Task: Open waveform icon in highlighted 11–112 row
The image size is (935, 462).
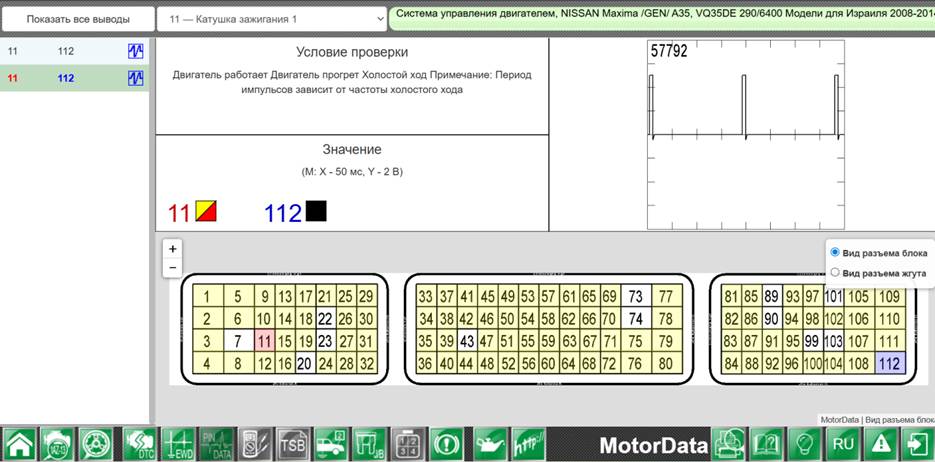Action: (x=135, y=78)
